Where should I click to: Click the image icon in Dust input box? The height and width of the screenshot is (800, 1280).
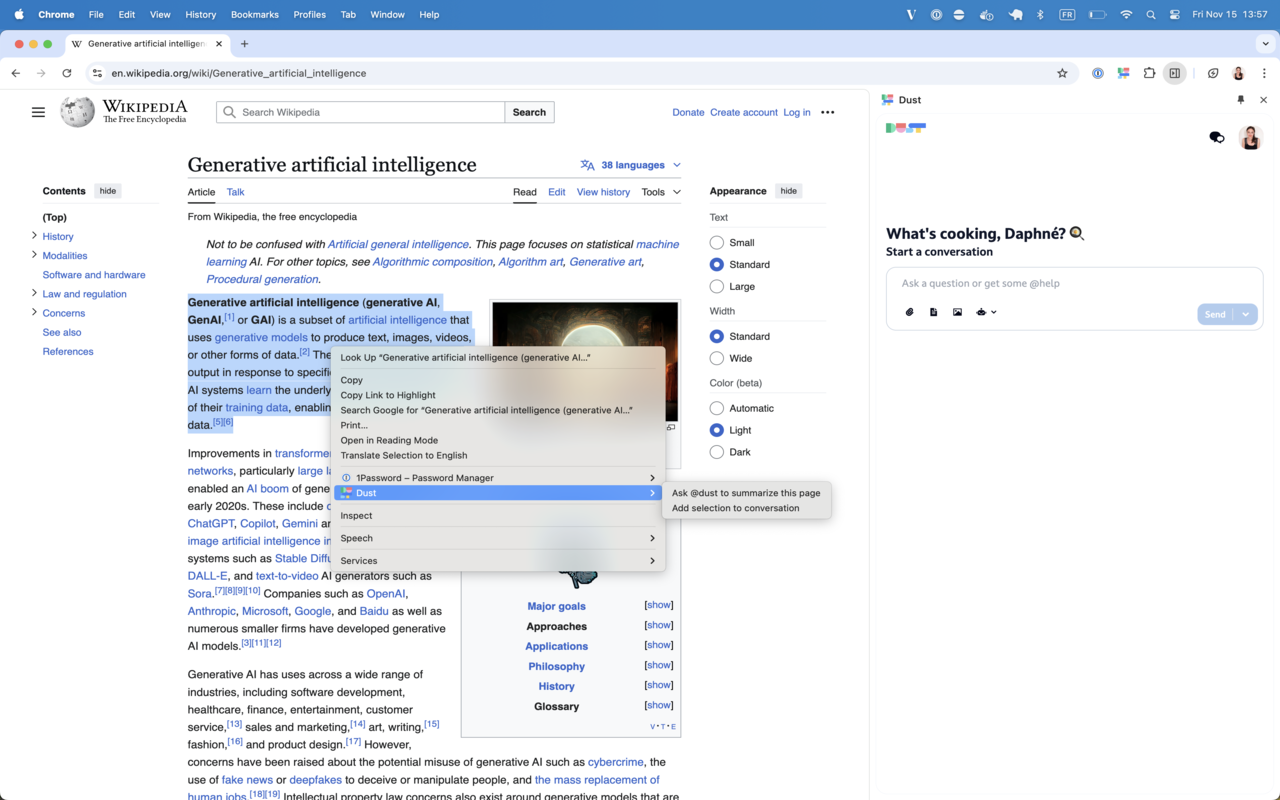click(957, 312)
